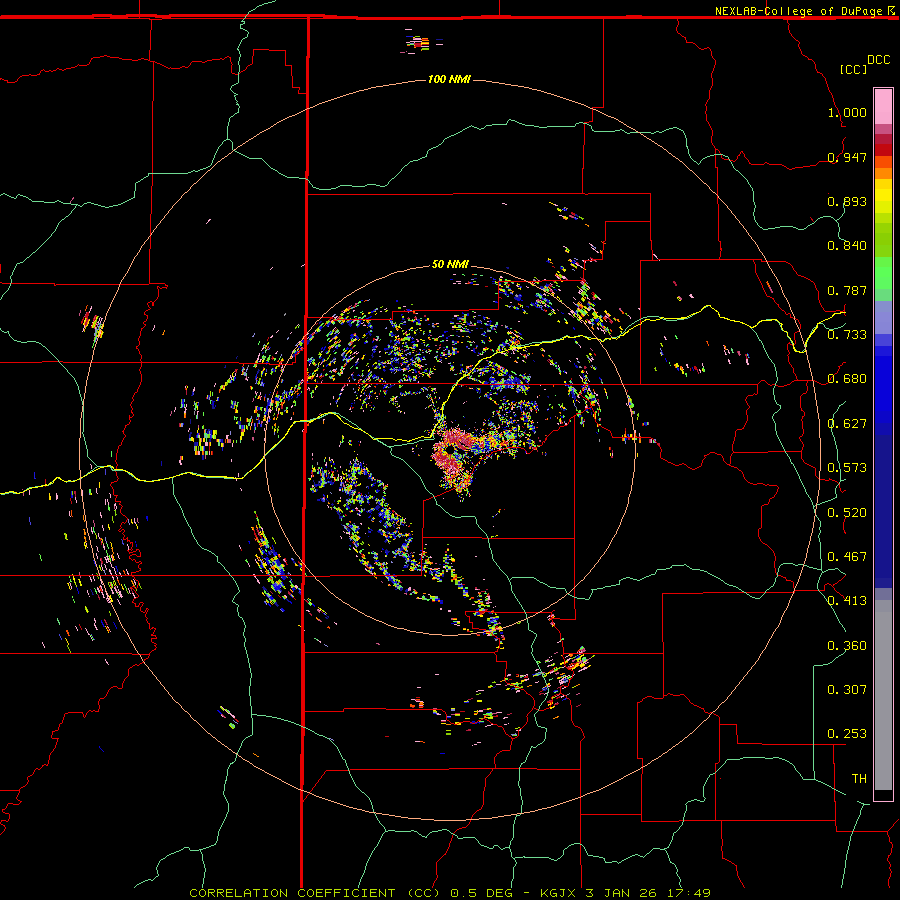Select the 0.627 legend value
The height and width of the screenshot is (900, 900).
point(847,424)
